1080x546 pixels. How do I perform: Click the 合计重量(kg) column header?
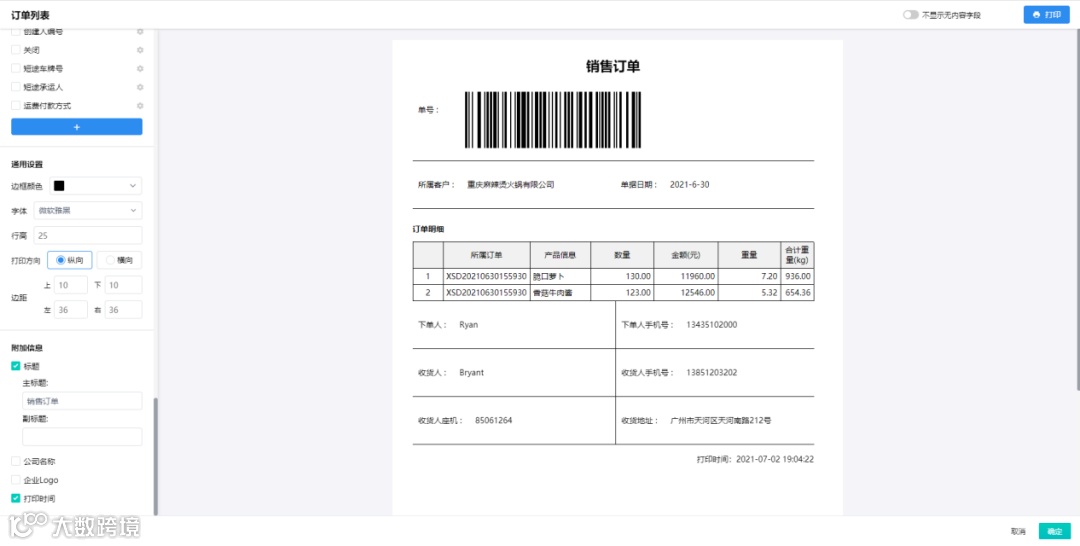[797, 255]
